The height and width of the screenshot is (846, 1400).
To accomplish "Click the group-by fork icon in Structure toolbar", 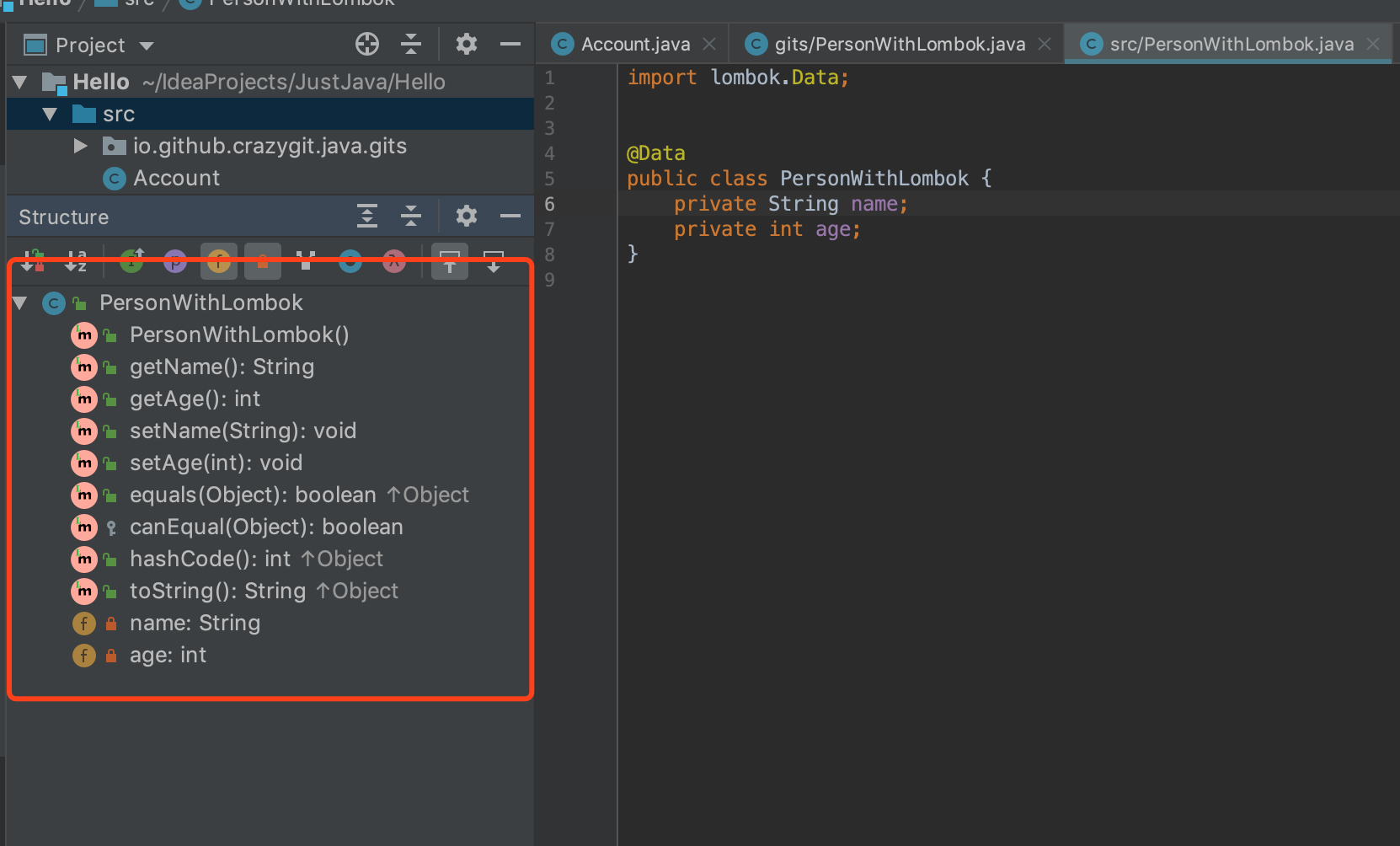I will click(307, 261).
